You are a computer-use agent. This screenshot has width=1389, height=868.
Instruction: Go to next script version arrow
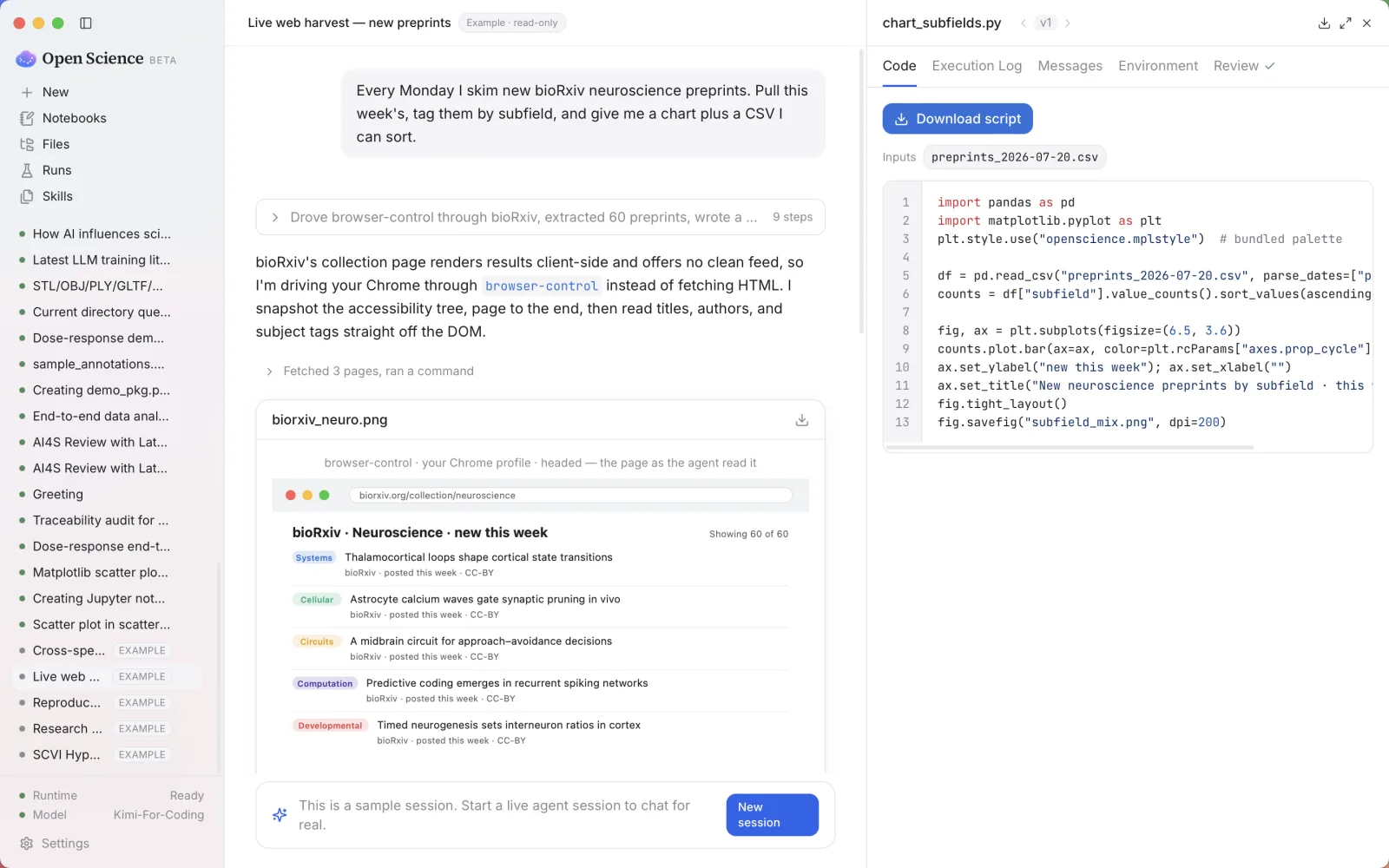(x=1068, y=23)
